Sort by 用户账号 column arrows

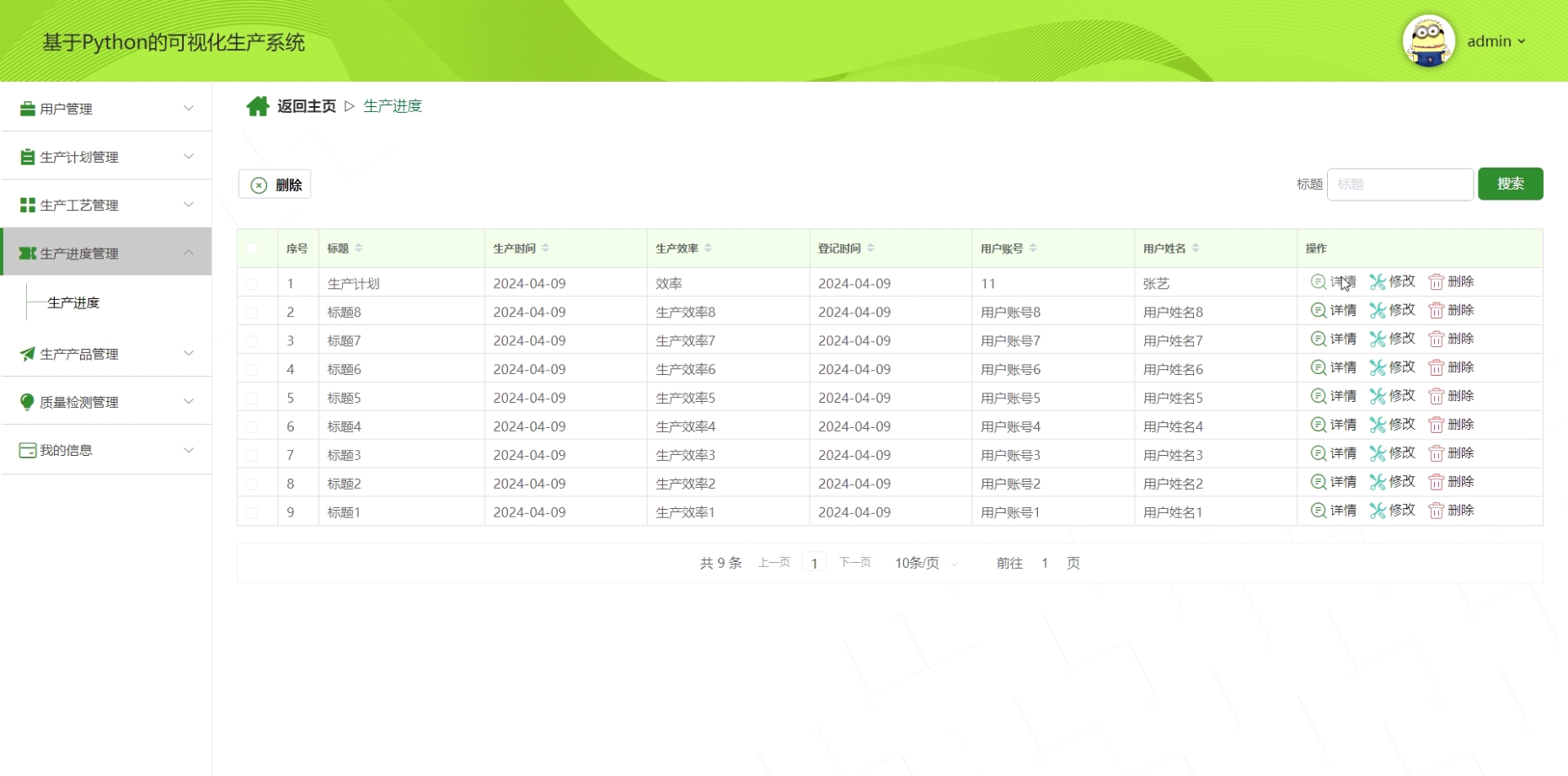[x=1034, y=248]
